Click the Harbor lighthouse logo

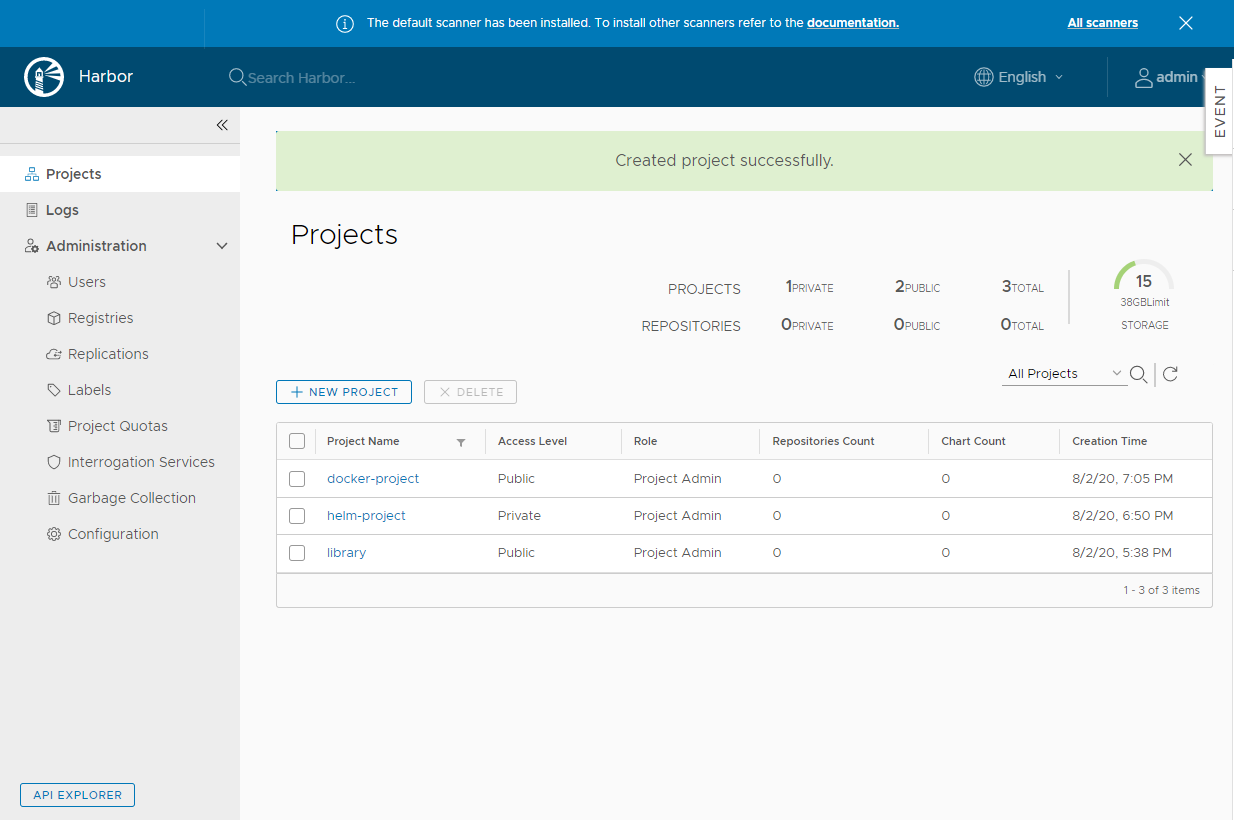[x=43, y=77]
